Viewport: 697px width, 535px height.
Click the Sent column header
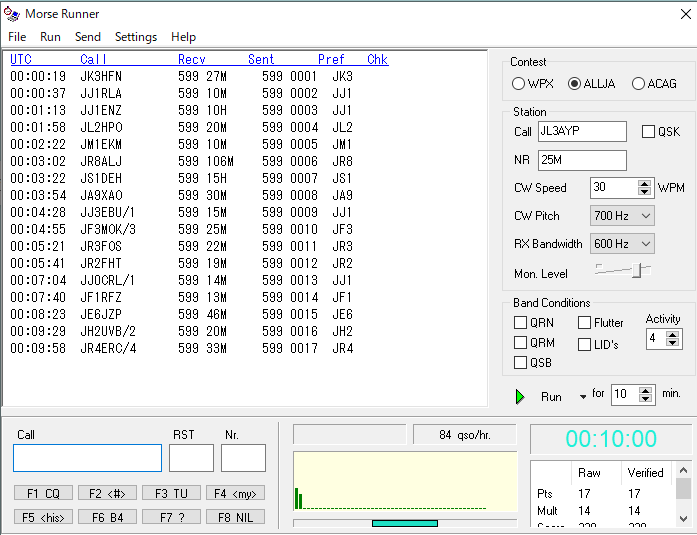pyautogui.click(x=261, y=59)
